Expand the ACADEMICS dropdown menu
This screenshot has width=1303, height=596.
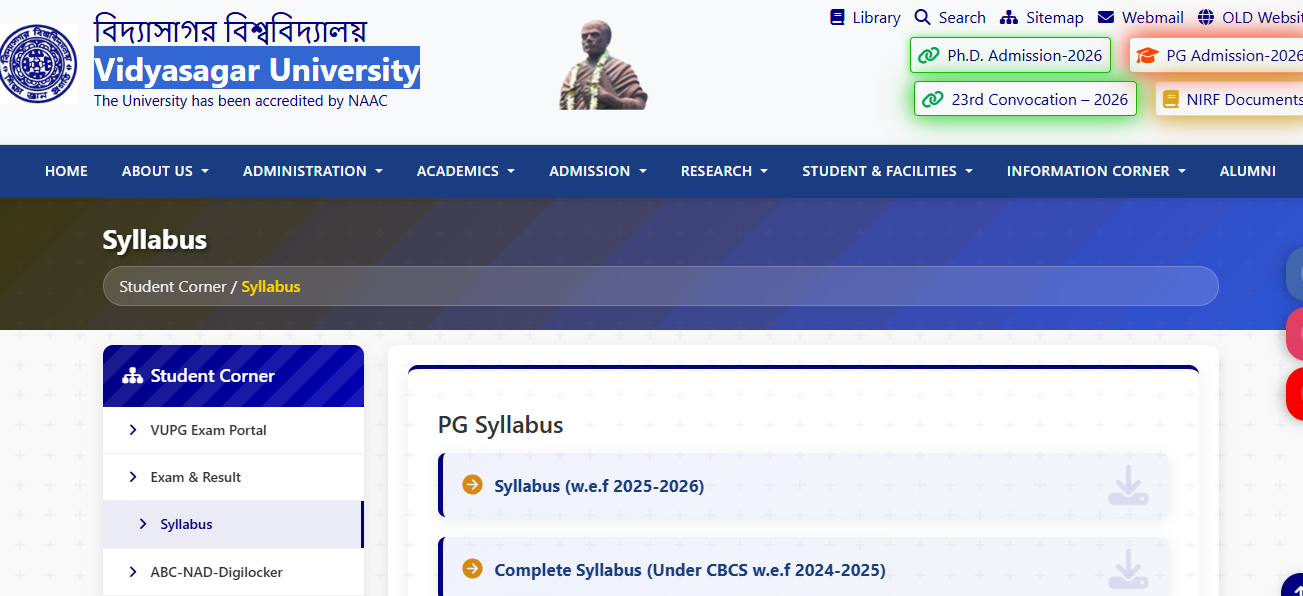[x=466, y=171]
